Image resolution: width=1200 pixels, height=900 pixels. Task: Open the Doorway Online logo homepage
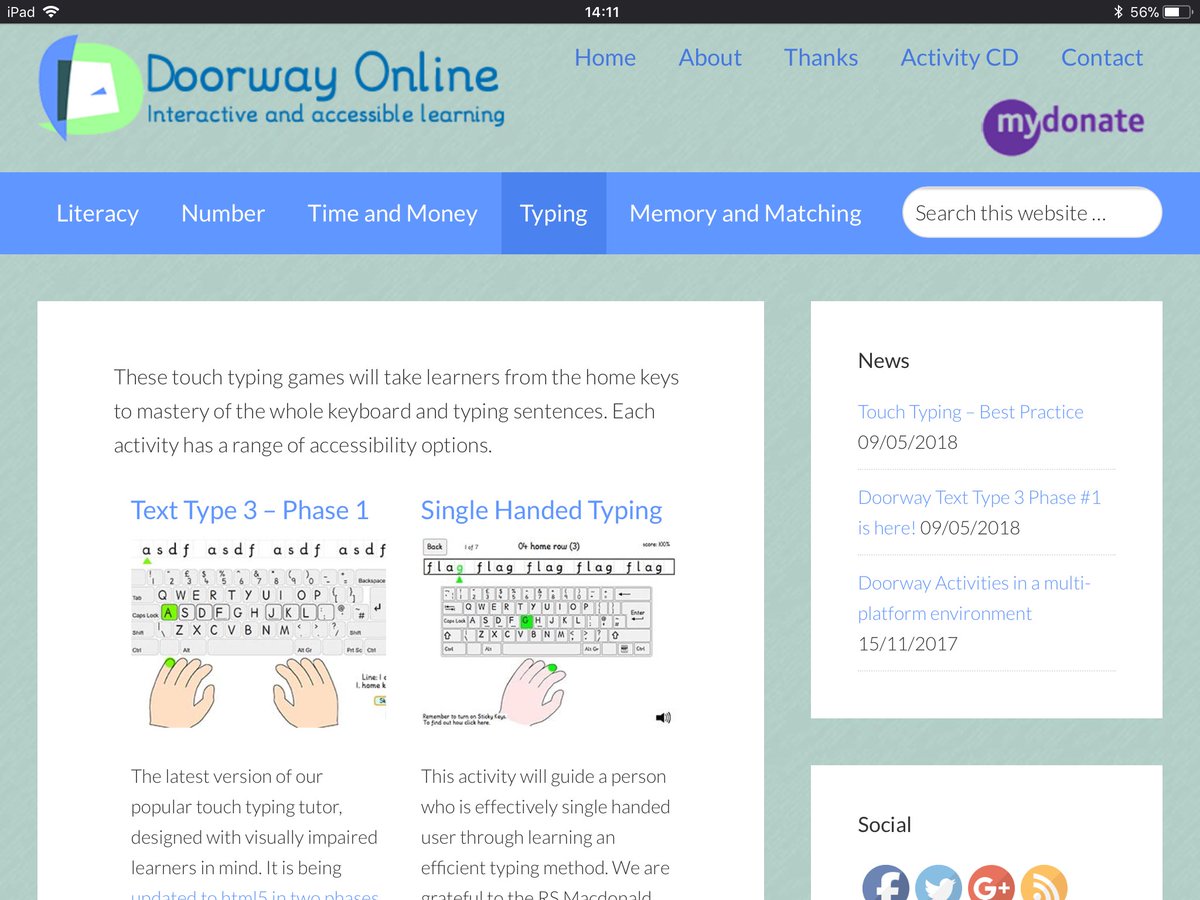pos(272,87)
